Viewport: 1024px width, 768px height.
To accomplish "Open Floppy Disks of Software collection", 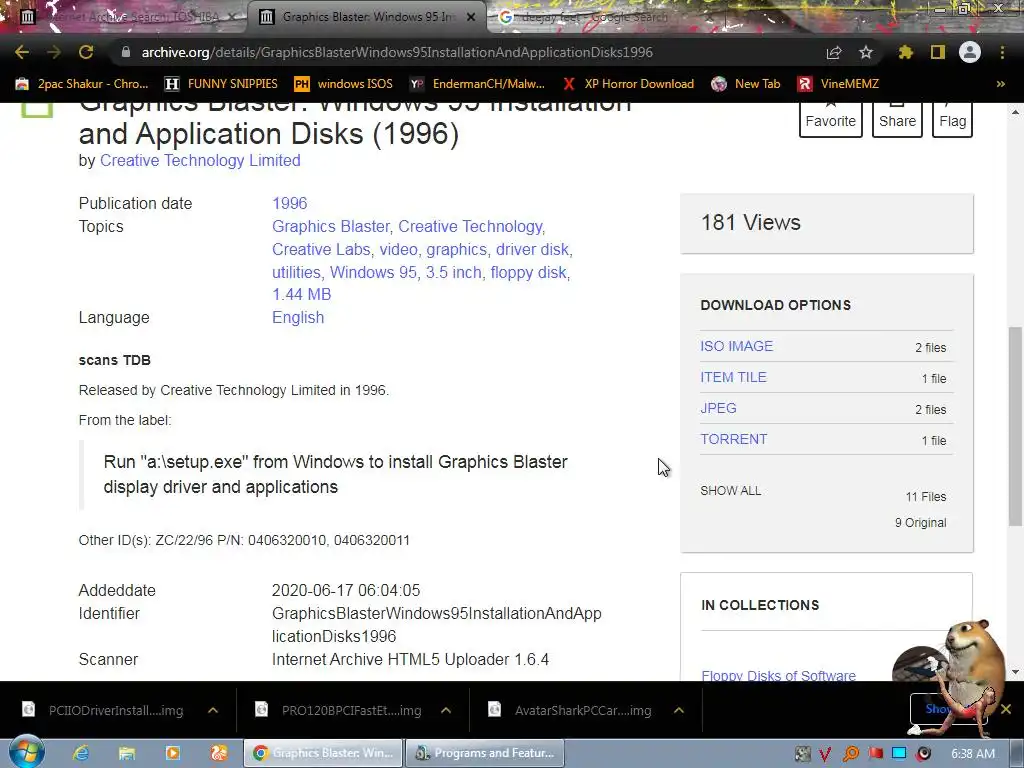I will tap(778, 675).
